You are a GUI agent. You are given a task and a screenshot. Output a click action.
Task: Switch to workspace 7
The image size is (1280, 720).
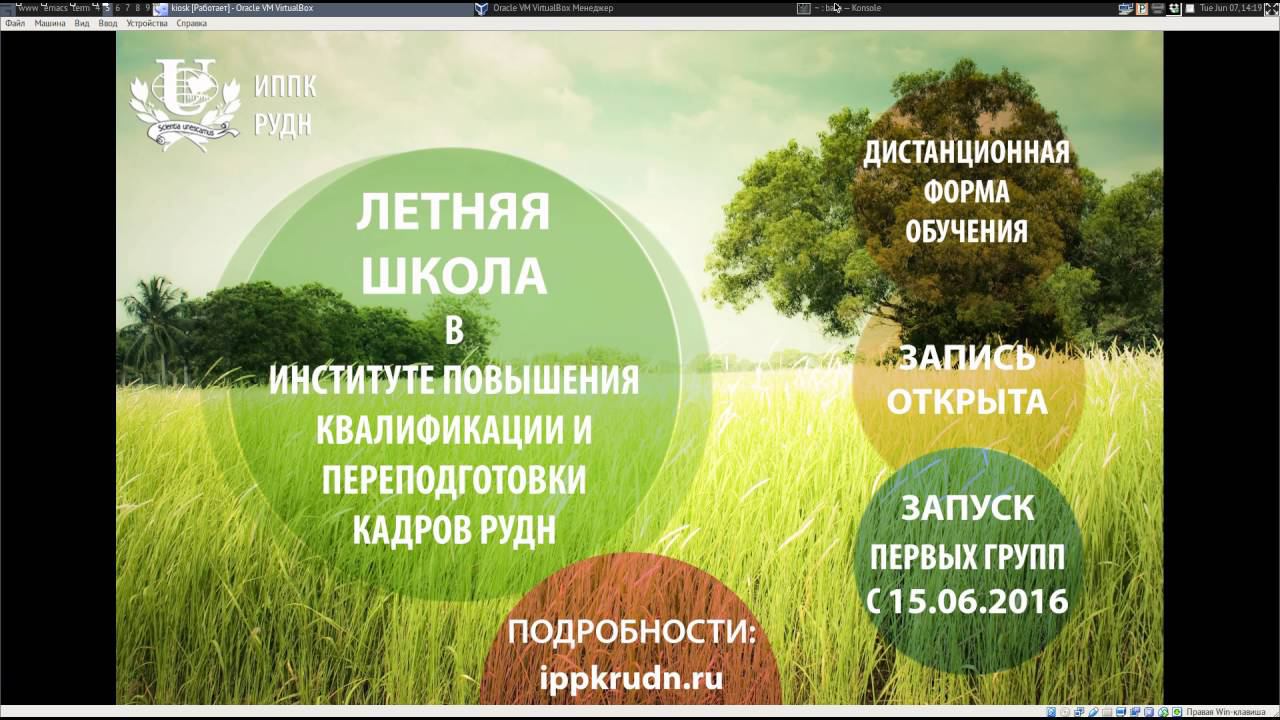127,8
